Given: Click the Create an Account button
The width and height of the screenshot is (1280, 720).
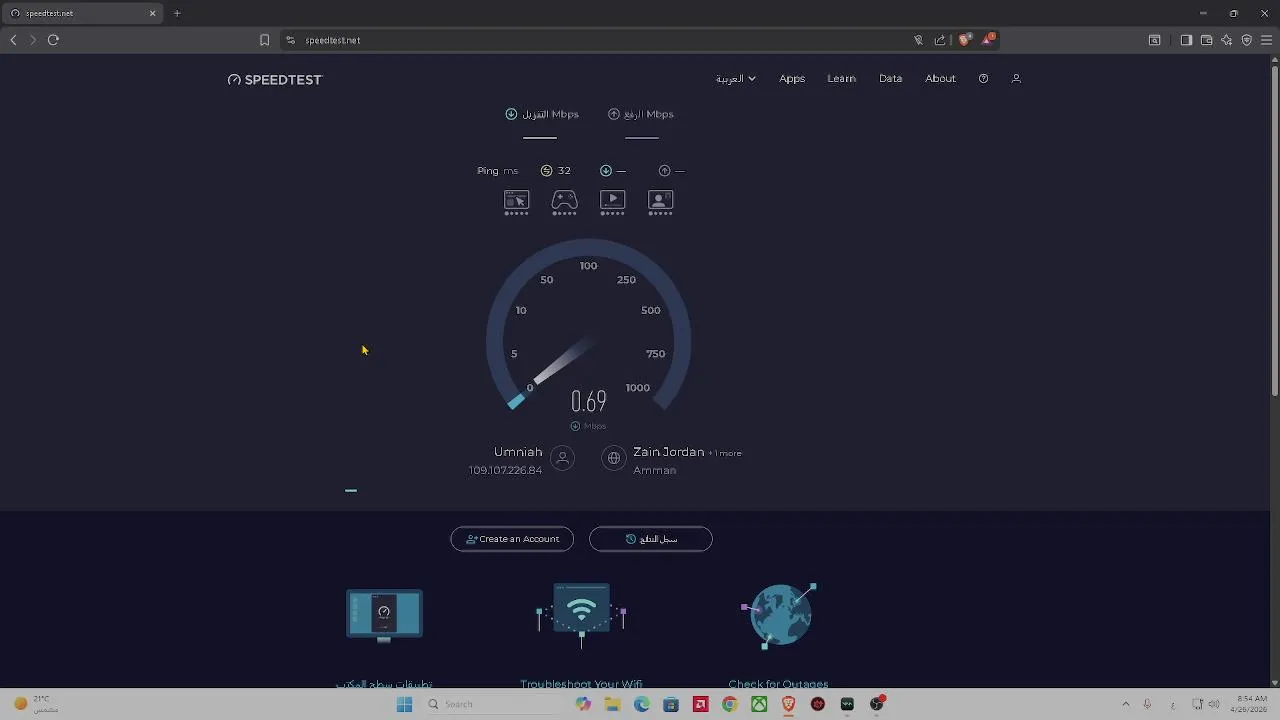Looking at the screenshot, I should (512, 539).
